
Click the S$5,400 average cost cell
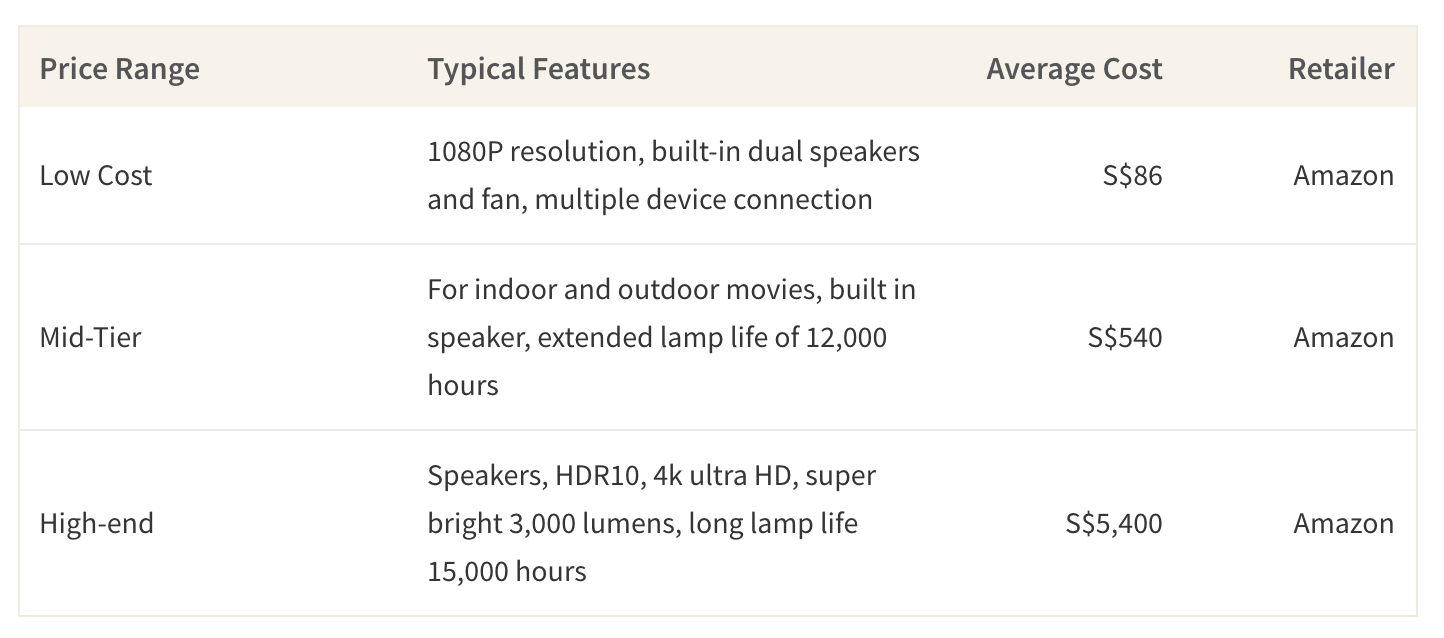click(x=1114, y=523)
